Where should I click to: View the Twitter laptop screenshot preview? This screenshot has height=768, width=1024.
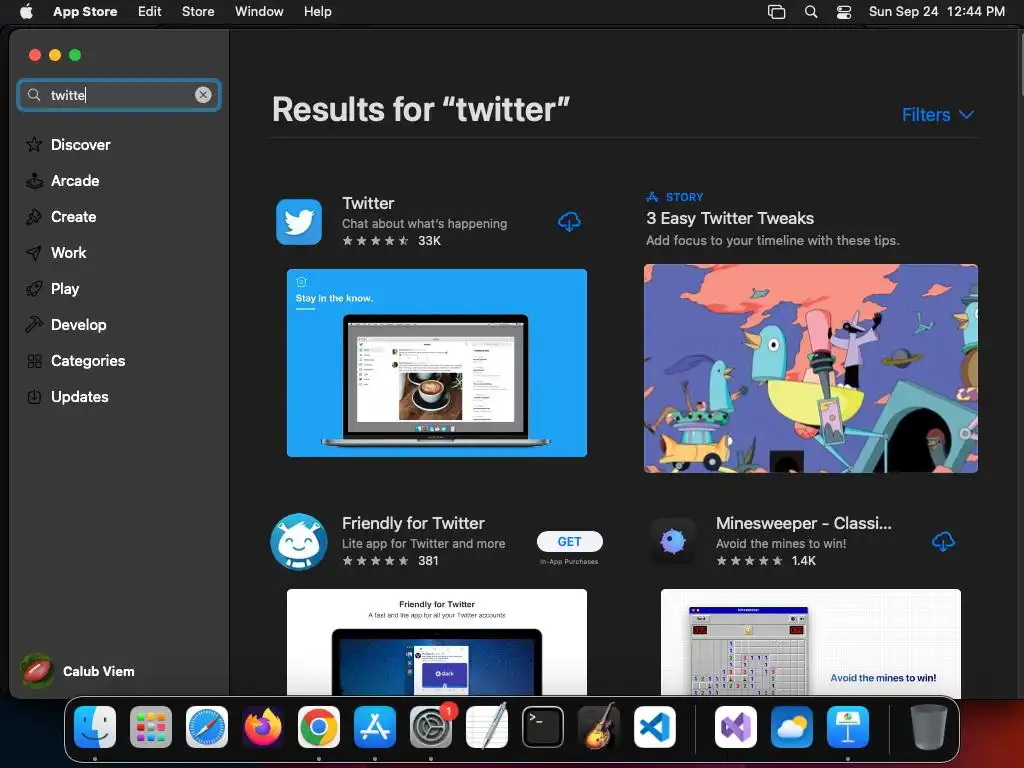(437, 362)
